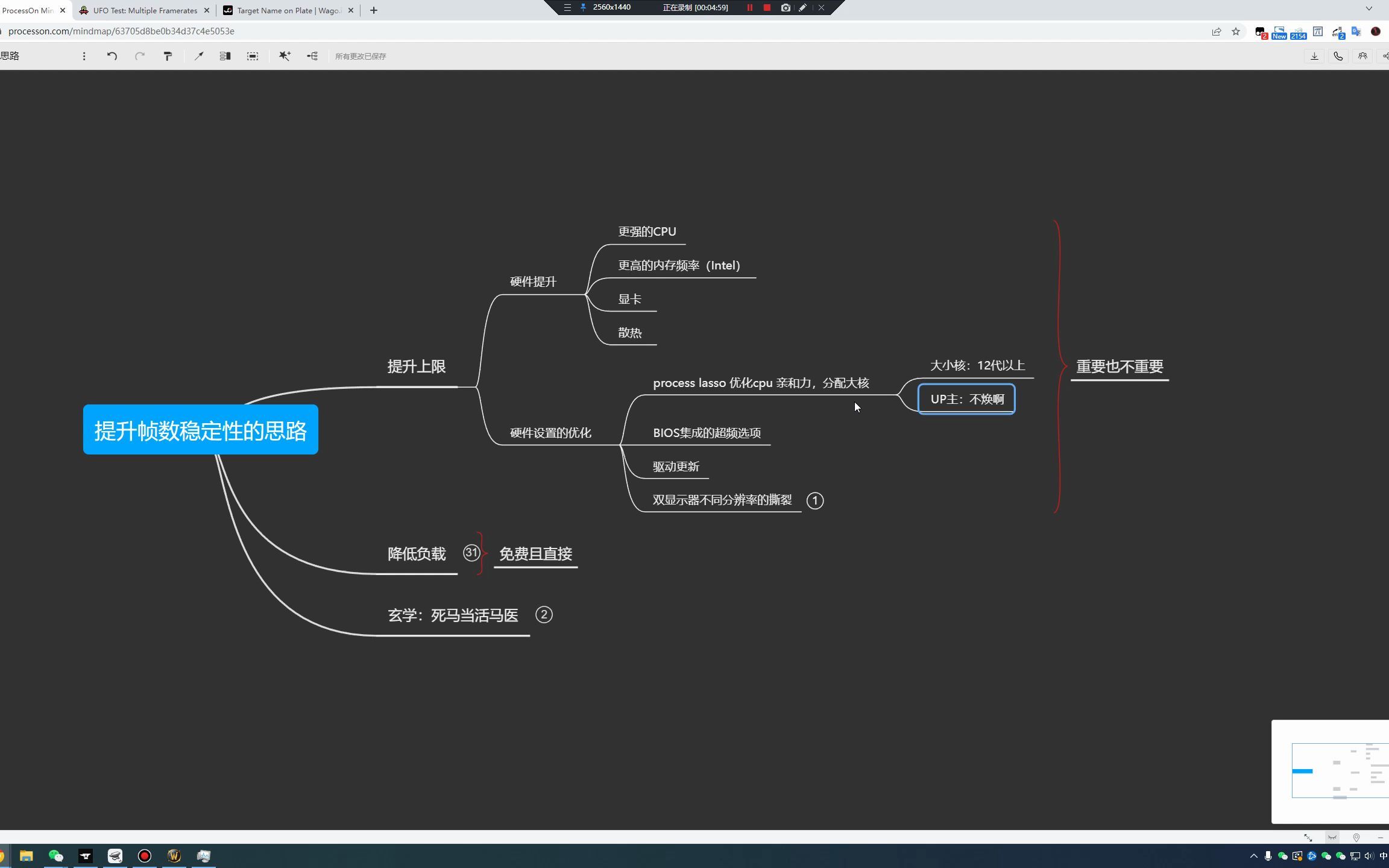Image resolution: width=1389 pixels, height=868 pixels.
Task: Select the 驱动更新 node
Action: click(x=676, y=467)
